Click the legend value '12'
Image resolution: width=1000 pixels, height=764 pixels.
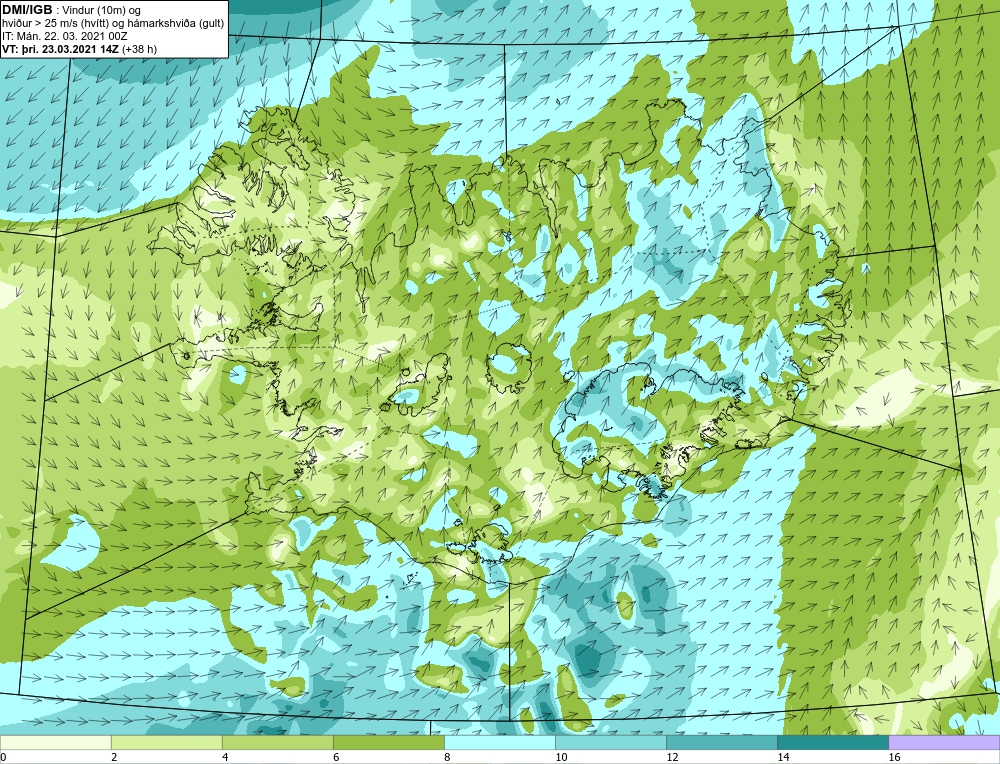click(672, 757)
